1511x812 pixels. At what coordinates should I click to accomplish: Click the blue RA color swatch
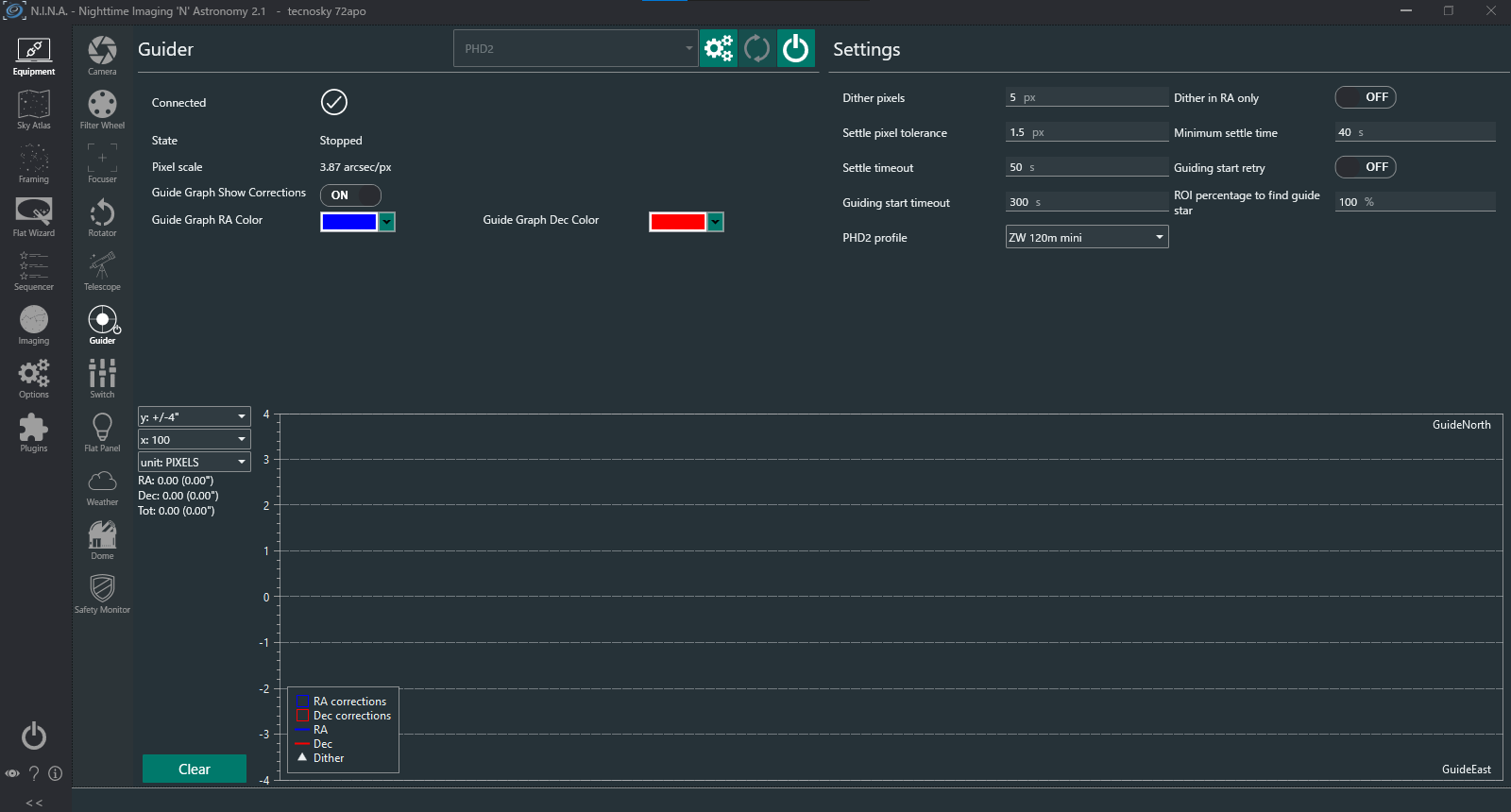click(x=349, y=222)
